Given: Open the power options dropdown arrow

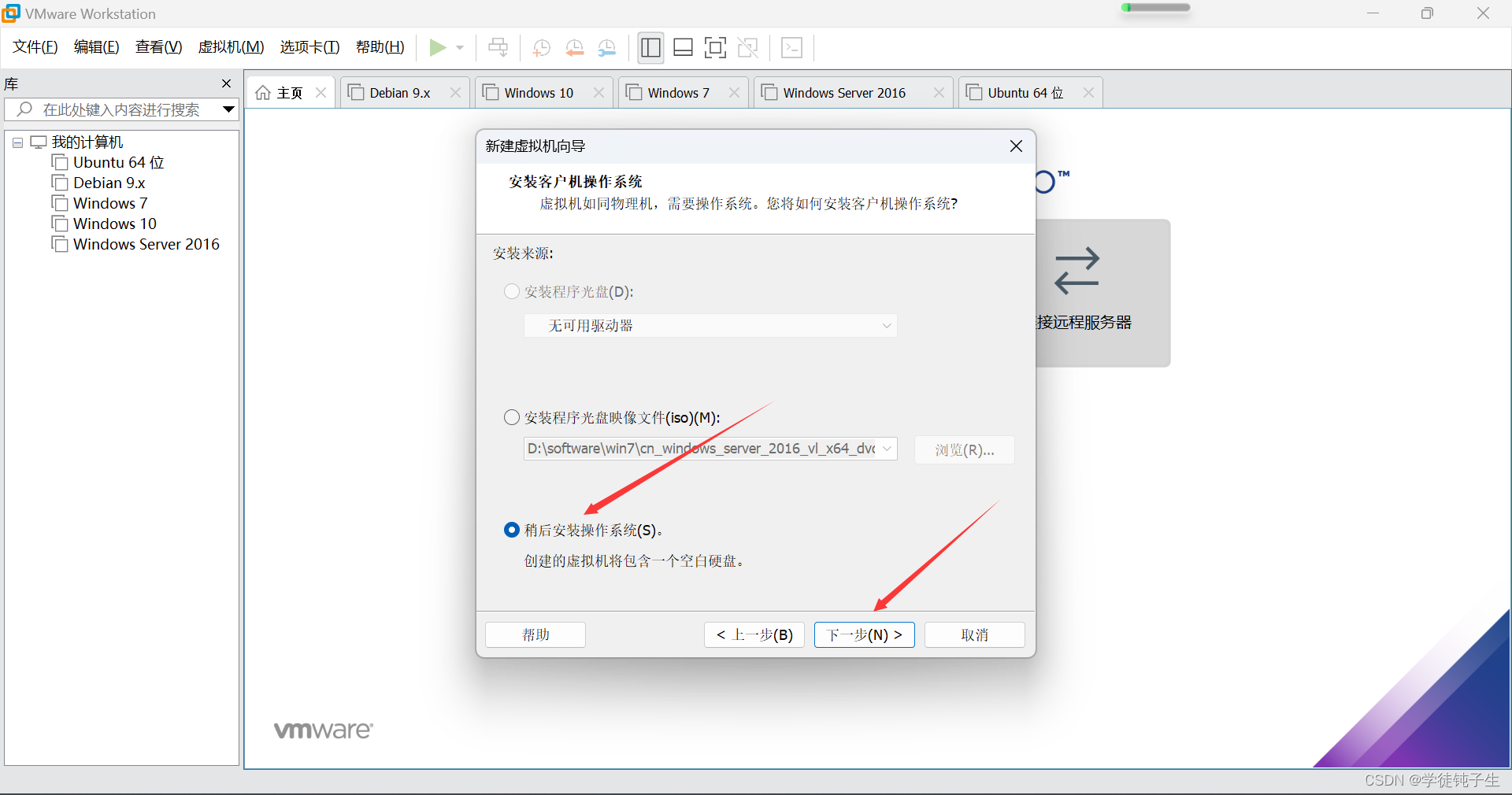Looking at the screenshot, I should 460,48.
